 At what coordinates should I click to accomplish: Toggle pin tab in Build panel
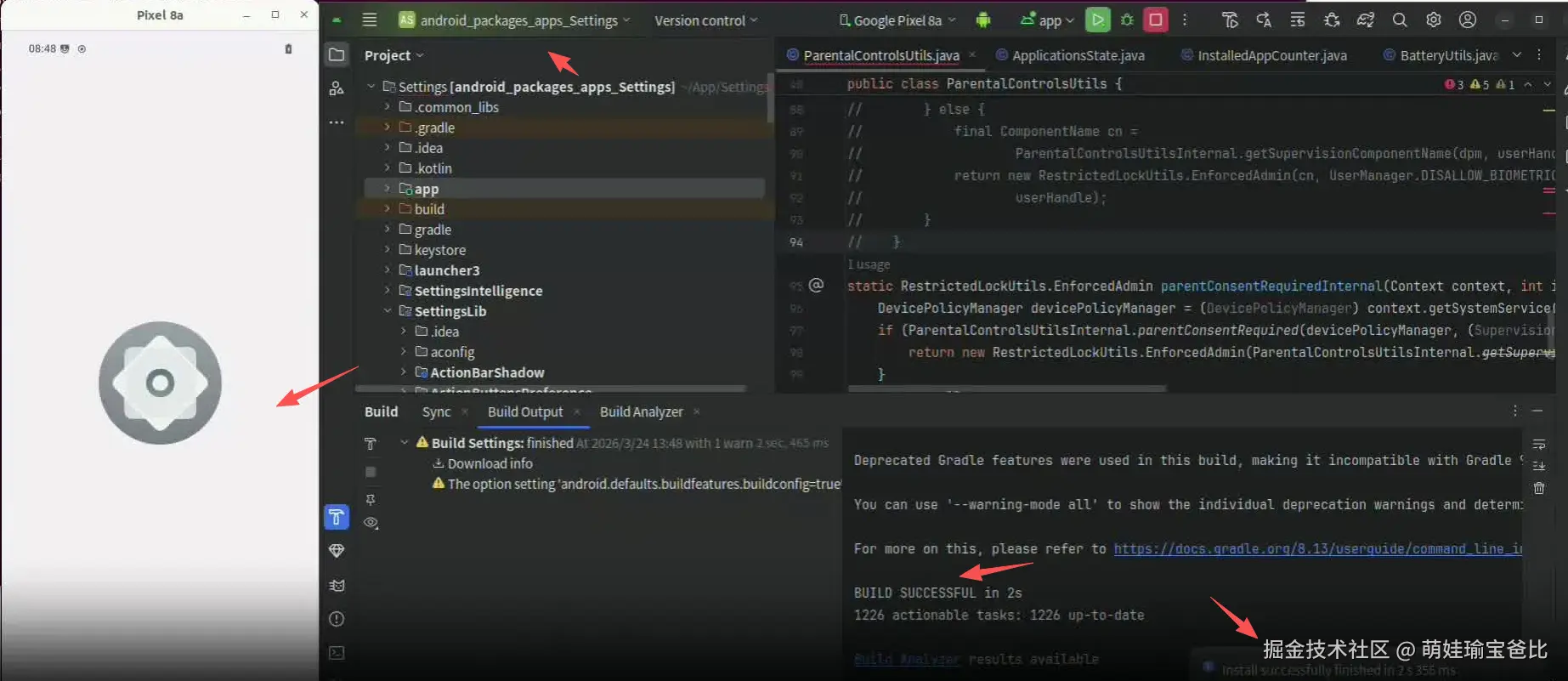click(371, 499)
